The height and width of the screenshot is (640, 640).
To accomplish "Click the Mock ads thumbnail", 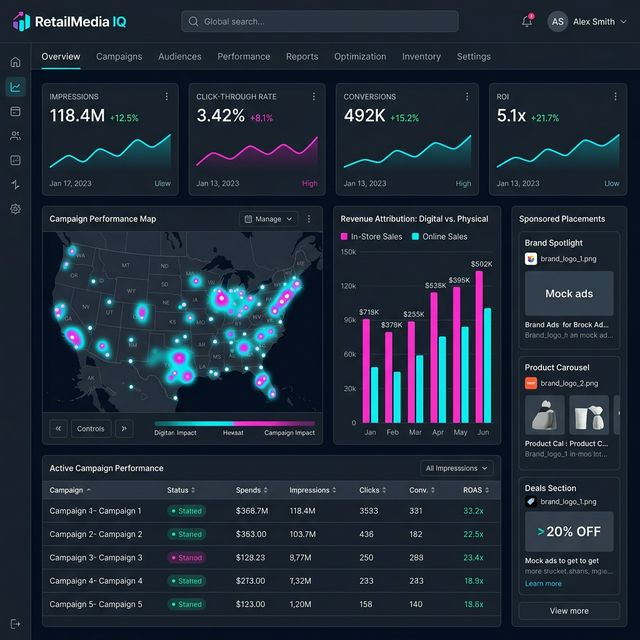I will coord(569,293).
